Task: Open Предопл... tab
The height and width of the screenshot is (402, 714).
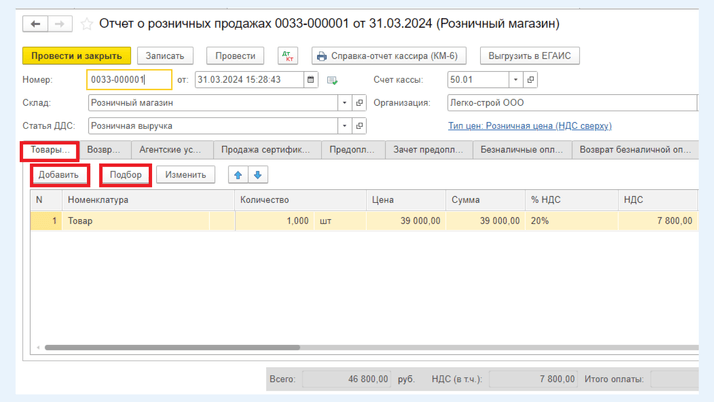Action: [352, 150]
